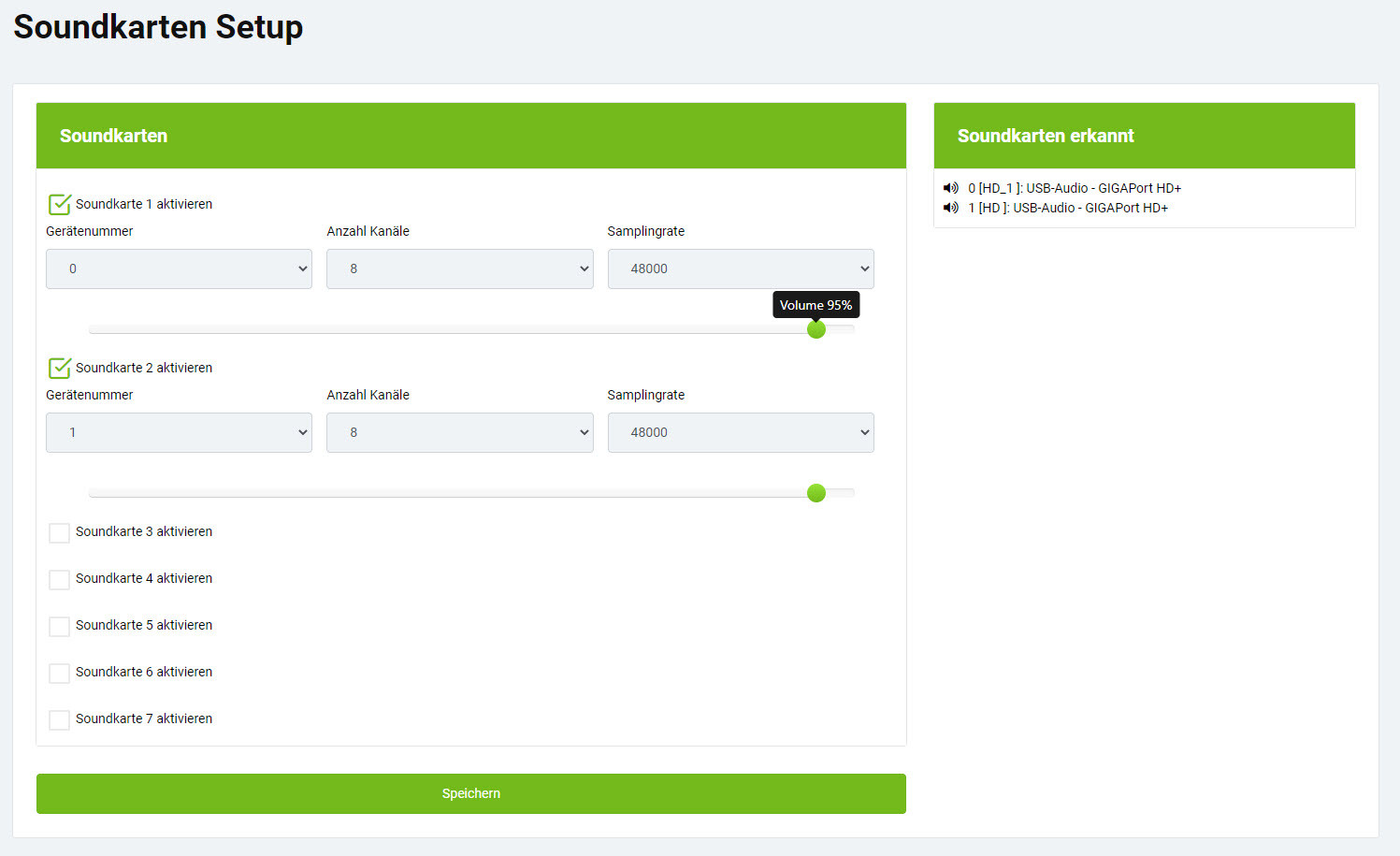
Task: Click the Speichern button
Action: click(471, 793)
